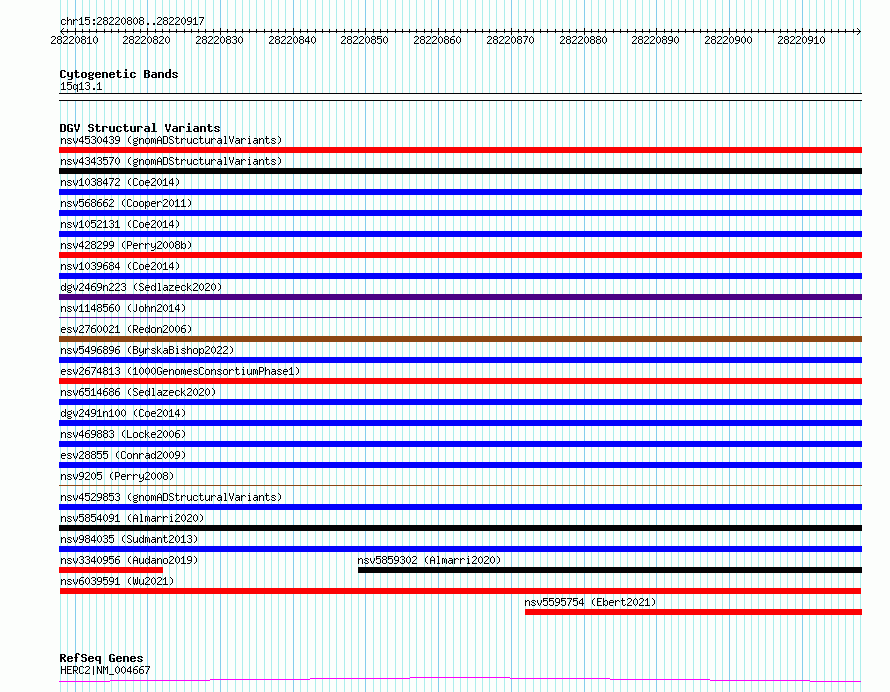The height and width of the screenshot is (692, 890).
Task: Click the red bar under nsv6039591
Action: coord(460,591)
